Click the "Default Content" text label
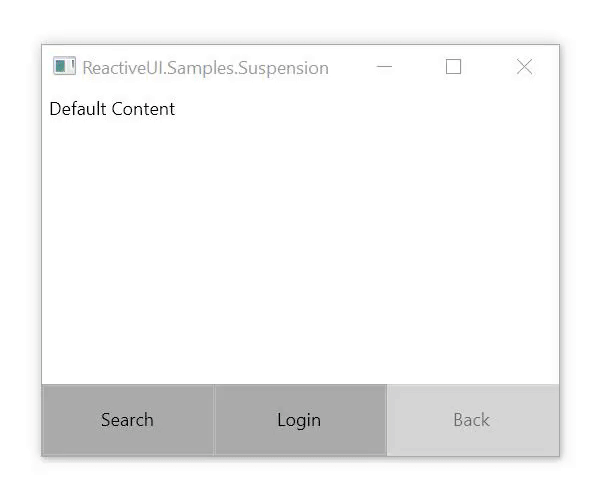 pyautogui.click(x=112, y=109)
